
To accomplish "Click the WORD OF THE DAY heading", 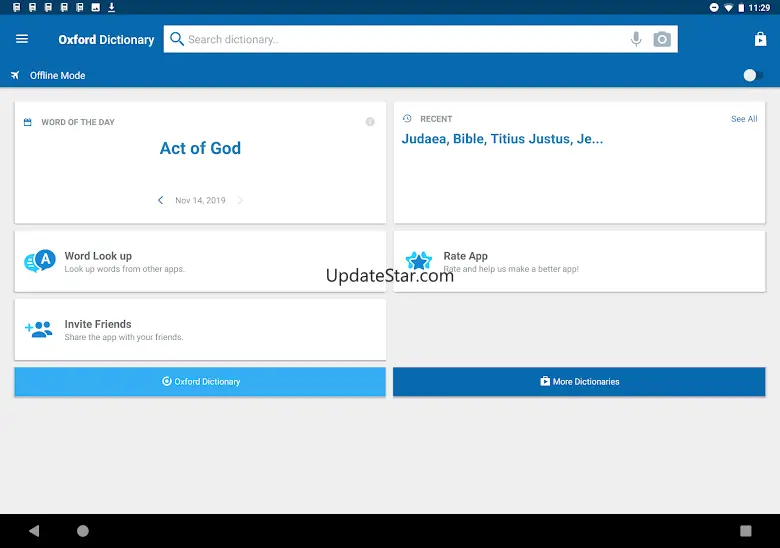I will tap(78, 122).
